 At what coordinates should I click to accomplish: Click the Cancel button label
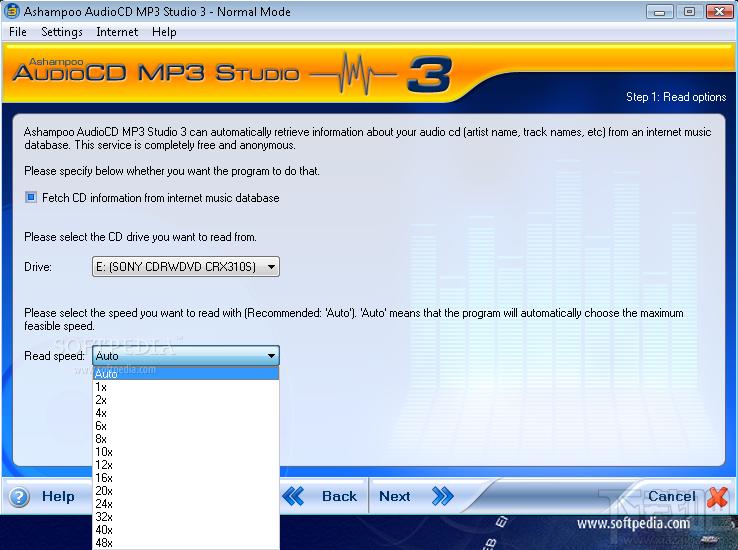point(672,496)
